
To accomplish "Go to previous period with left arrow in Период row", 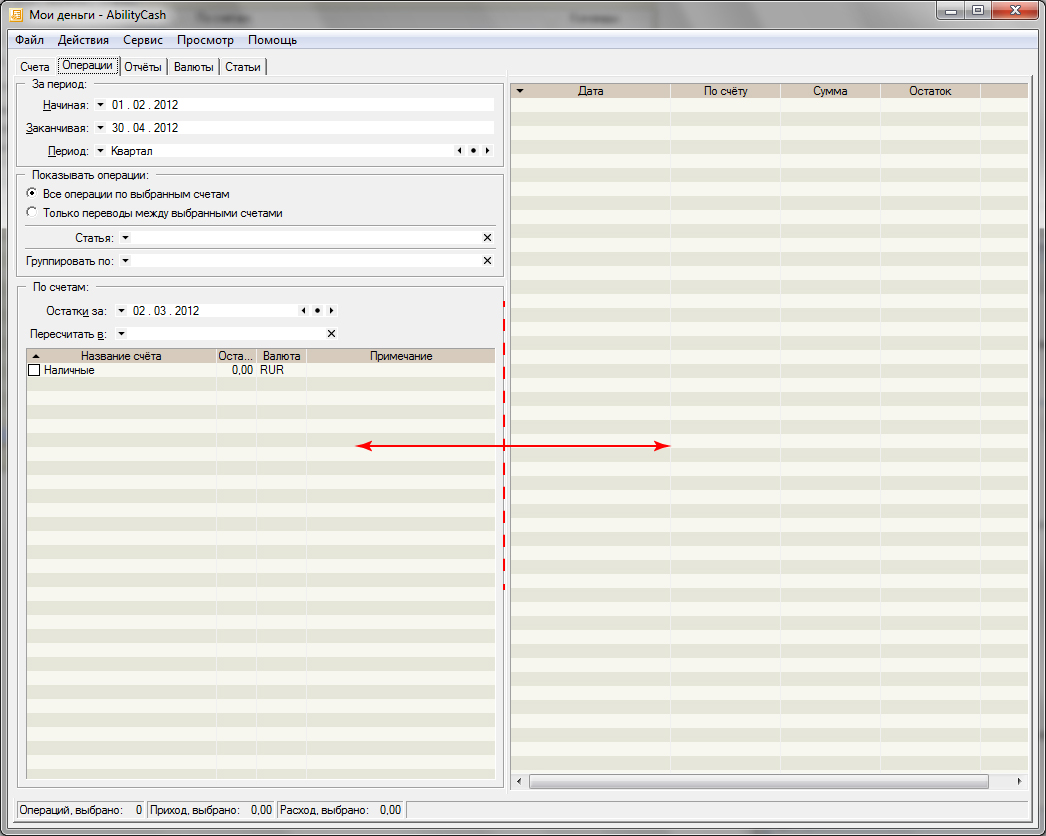I will tap(459, 151).
